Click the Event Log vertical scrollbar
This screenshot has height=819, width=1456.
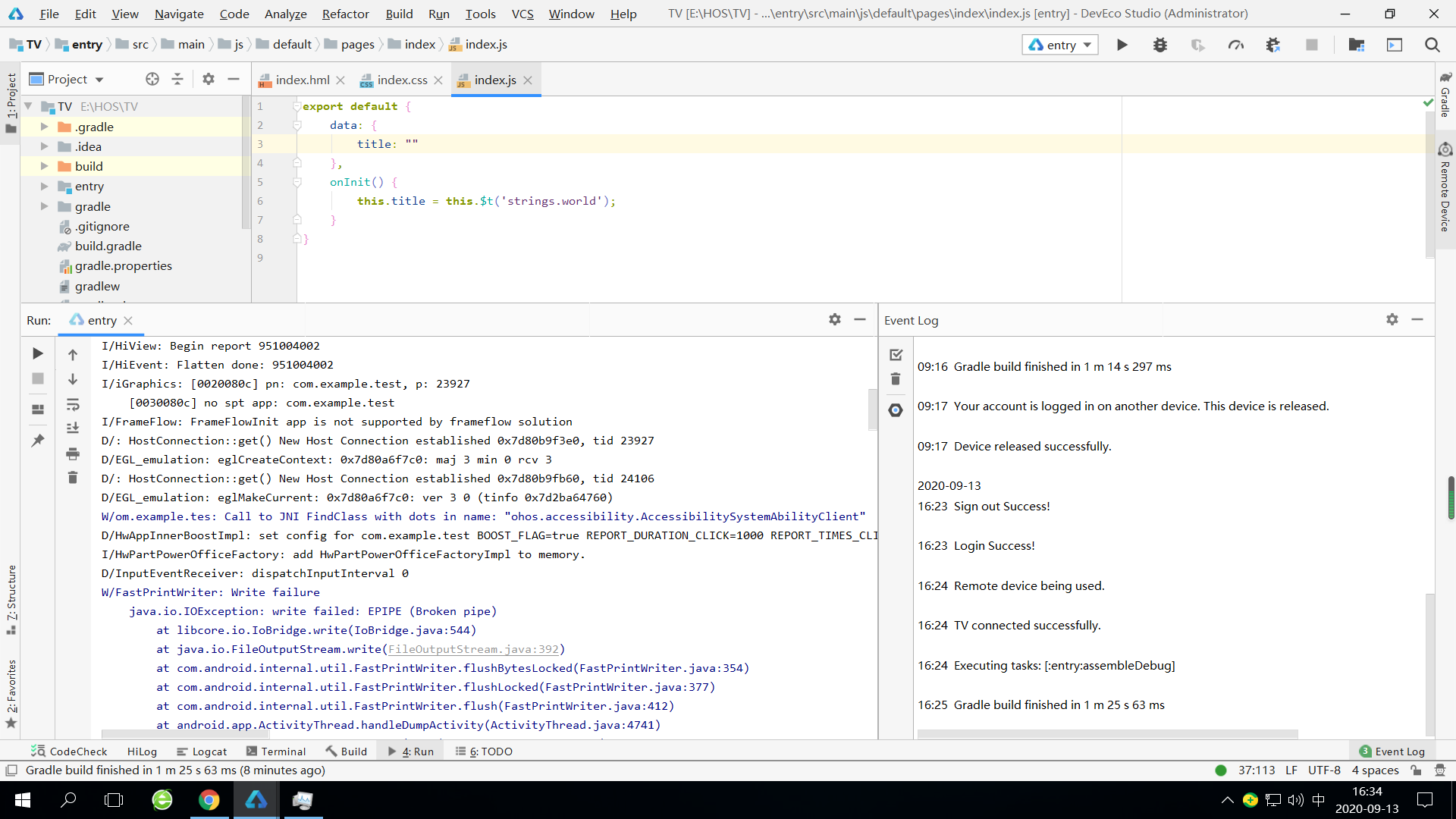(x=1430, y=664)
